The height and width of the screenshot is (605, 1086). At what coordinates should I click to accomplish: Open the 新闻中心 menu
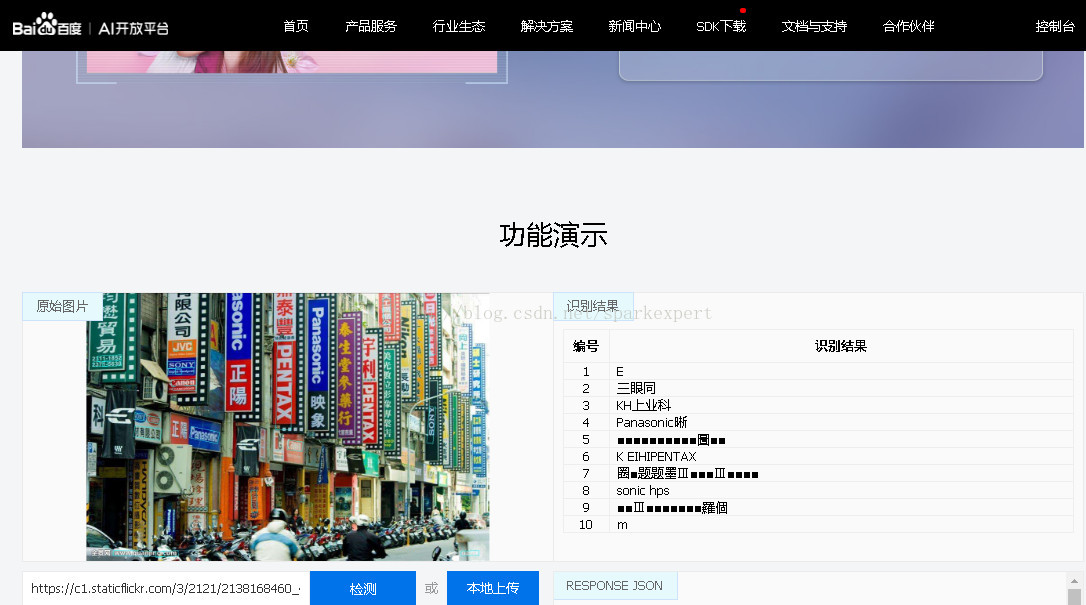pyautogui.click(x=634, y=26)
